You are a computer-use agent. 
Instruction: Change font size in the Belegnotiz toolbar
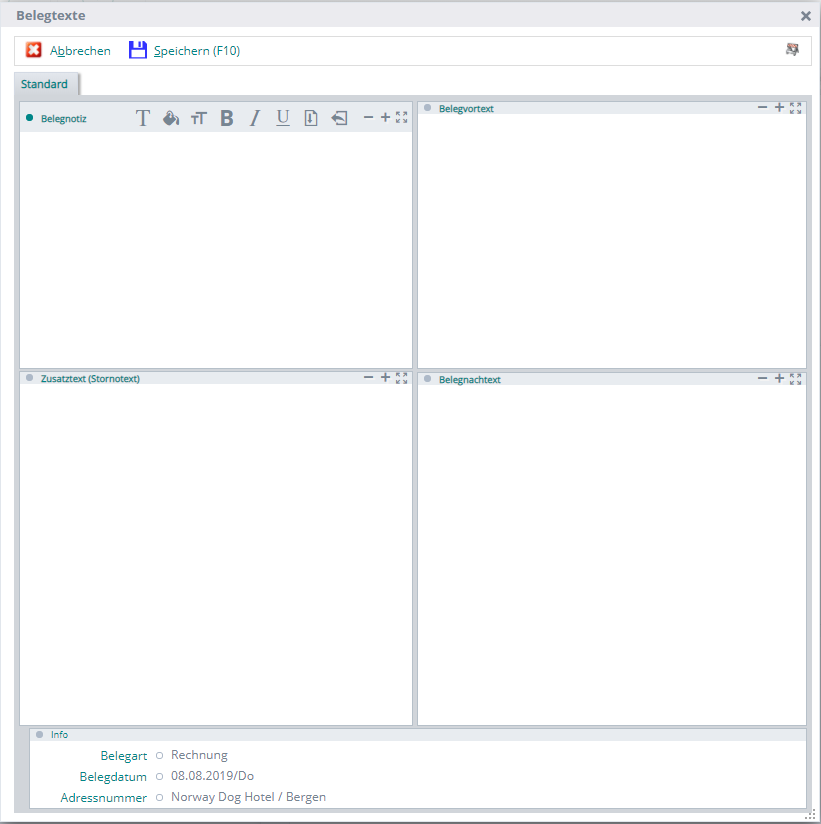point(199,118)
